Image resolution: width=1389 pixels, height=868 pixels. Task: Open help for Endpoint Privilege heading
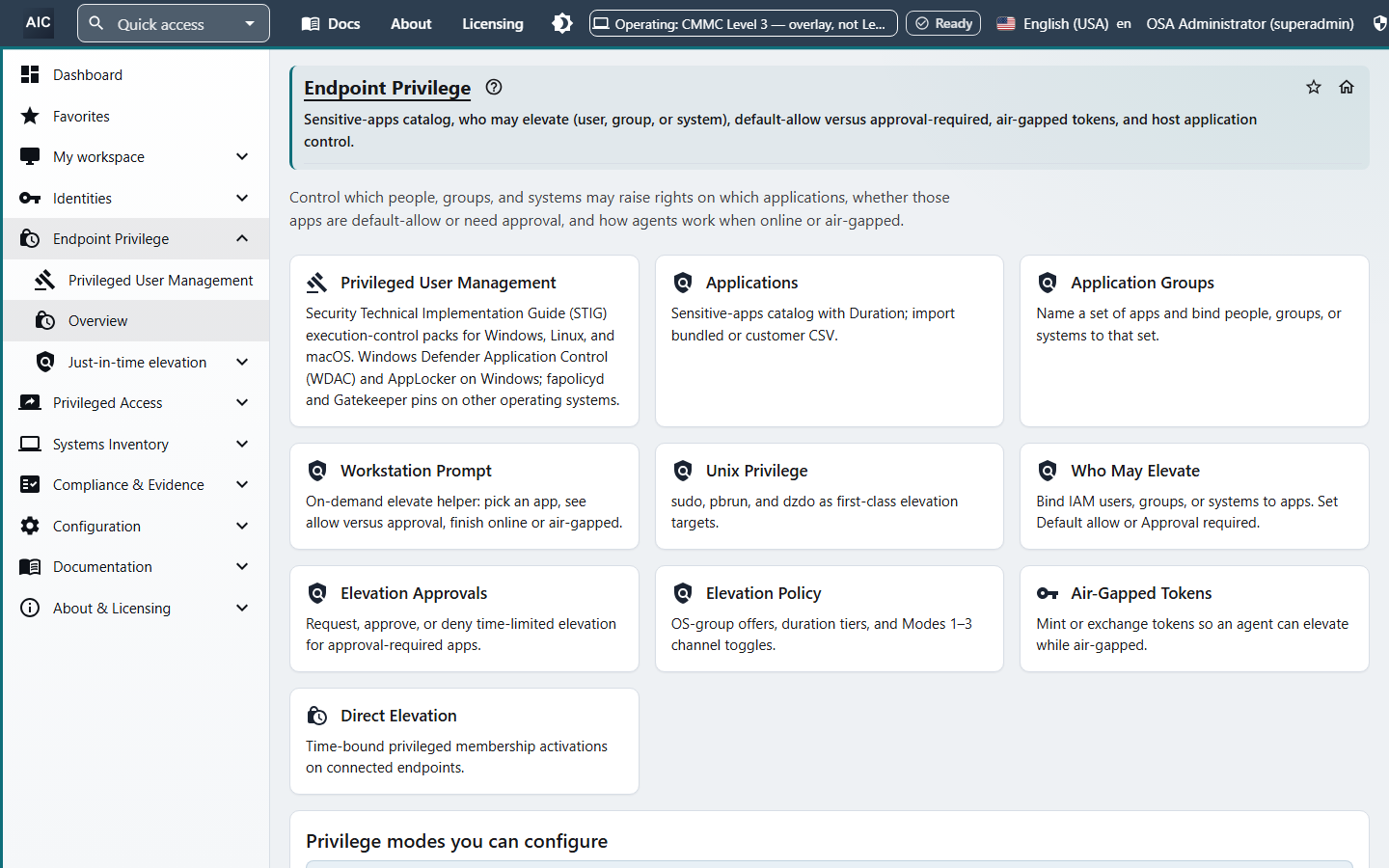[x=494, y=87]
